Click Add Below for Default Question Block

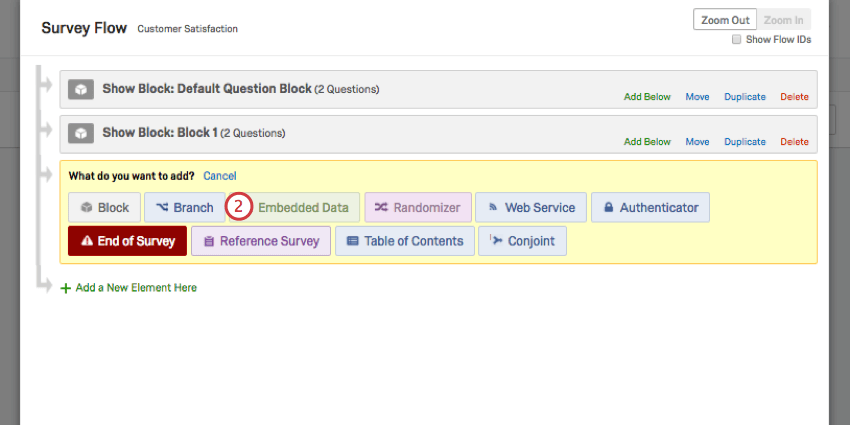point(647,97)
